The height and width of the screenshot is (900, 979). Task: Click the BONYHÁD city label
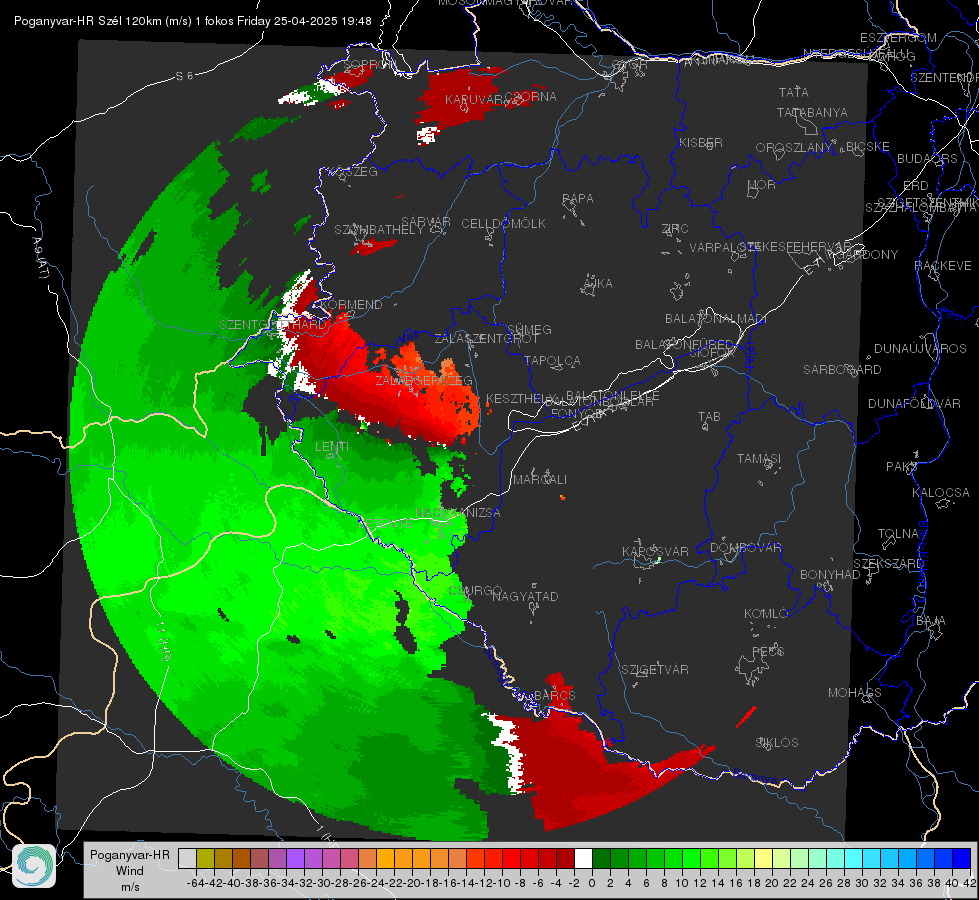830,575
